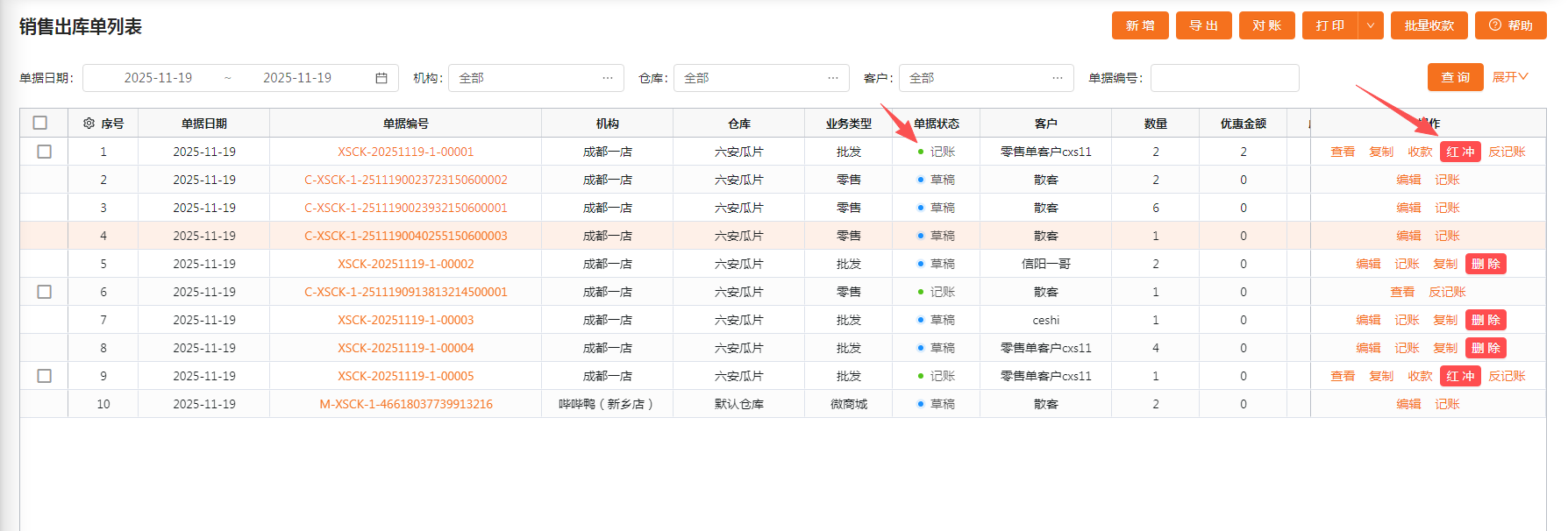Open order XSCK-20251119-1-00004
Screen dimensions: 1568x531
[x=406, y=348]
